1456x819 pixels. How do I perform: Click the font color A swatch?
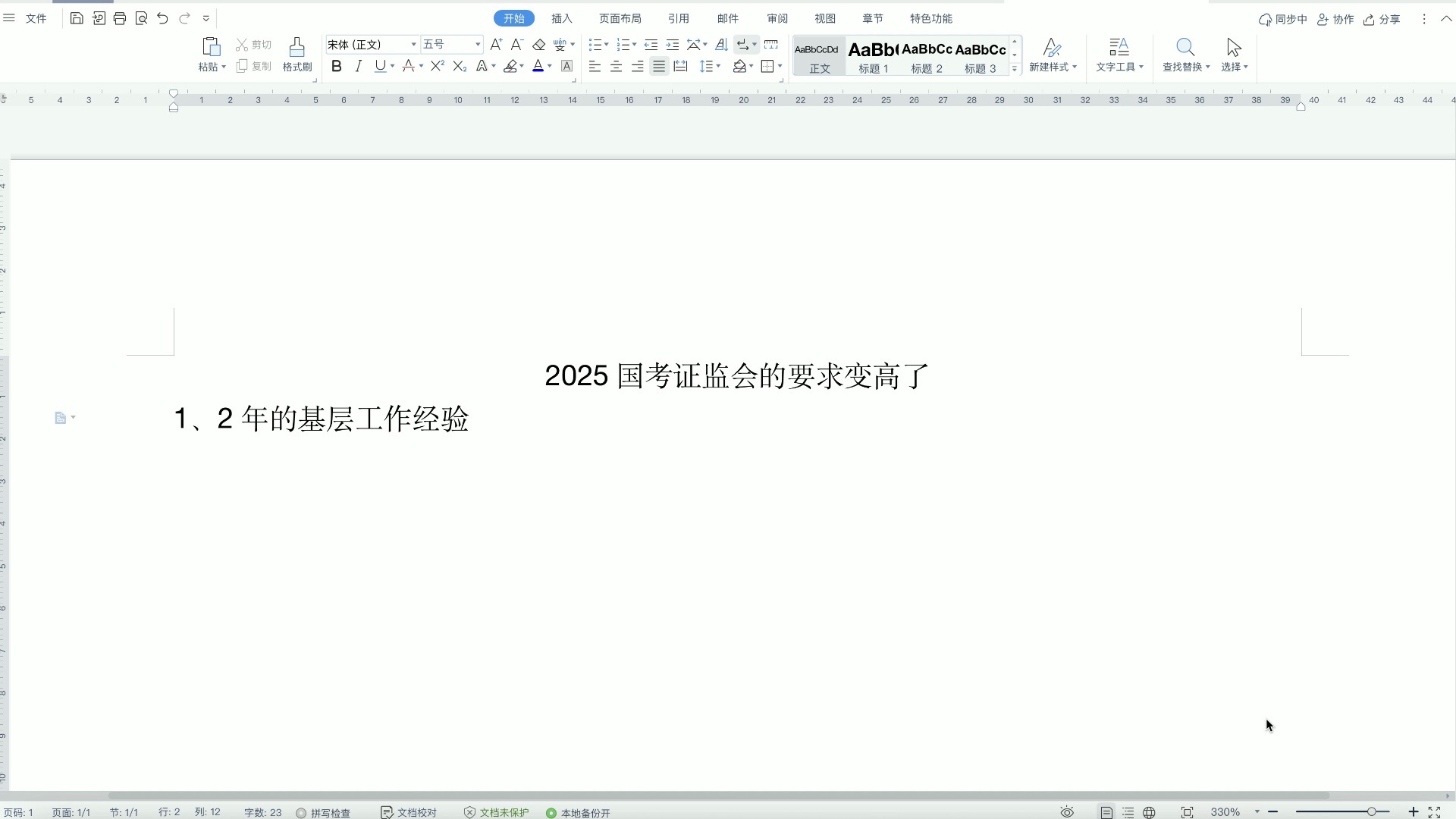coord(538,66)
